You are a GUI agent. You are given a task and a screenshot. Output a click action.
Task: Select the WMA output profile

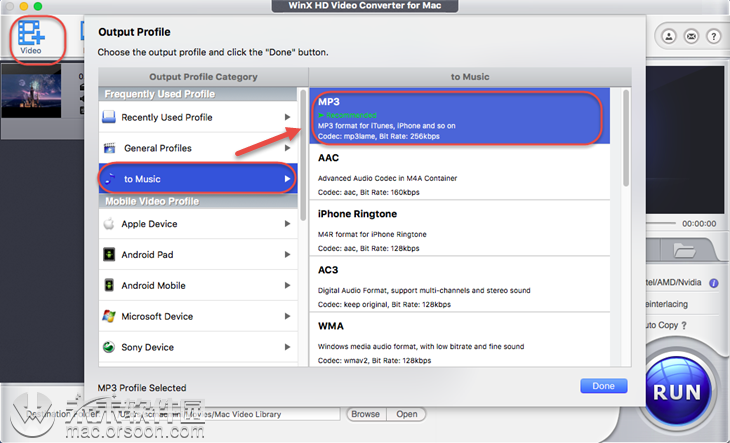pyautogui.click(x=460, y=340)
